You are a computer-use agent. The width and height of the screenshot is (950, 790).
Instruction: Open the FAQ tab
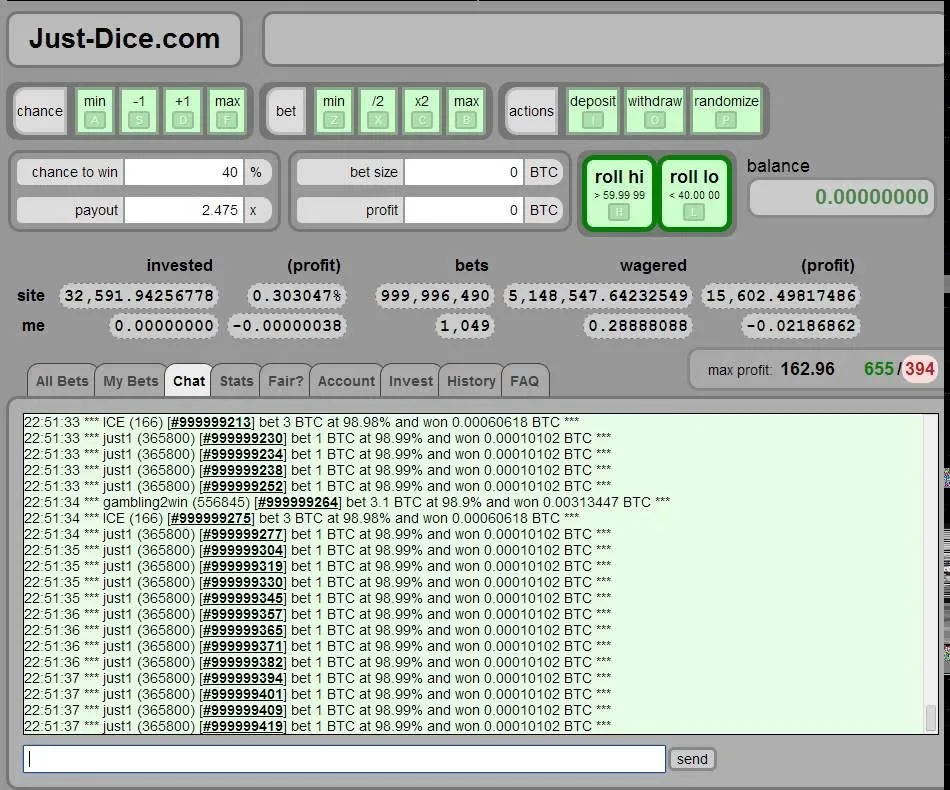coord(525,381)
